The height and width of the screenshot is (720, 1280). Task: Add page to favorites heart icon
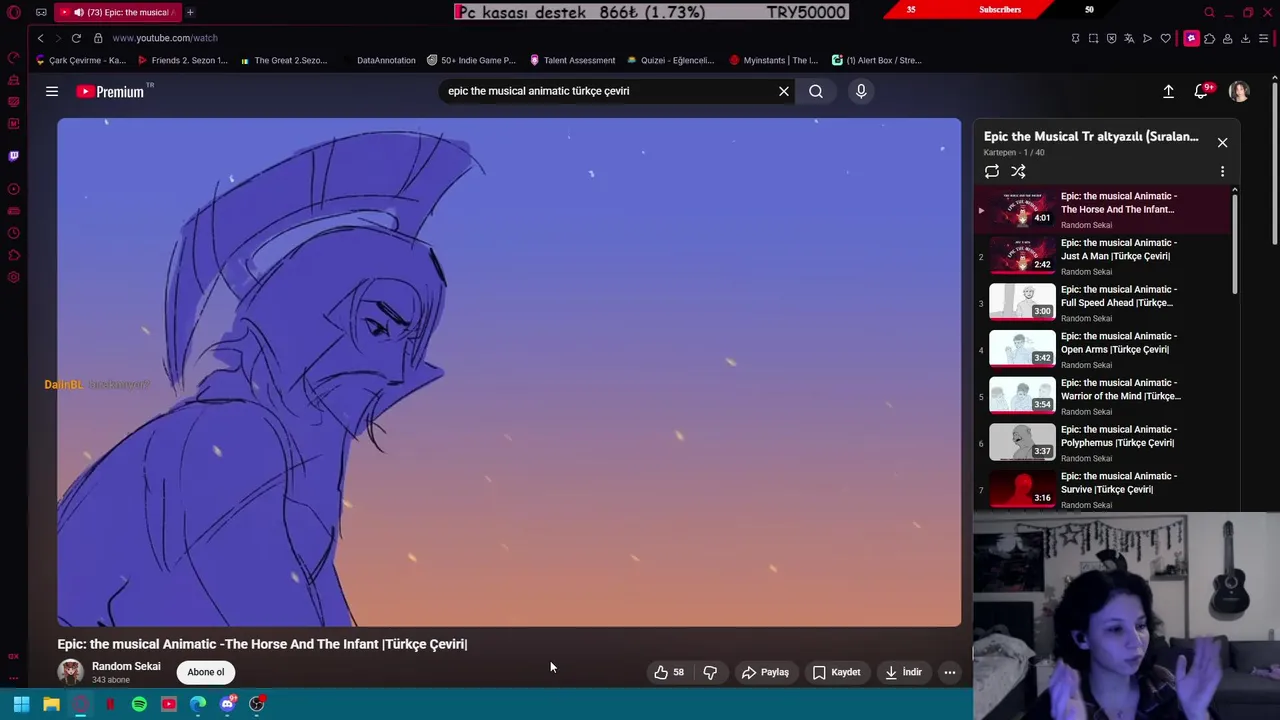(1165, 38)
